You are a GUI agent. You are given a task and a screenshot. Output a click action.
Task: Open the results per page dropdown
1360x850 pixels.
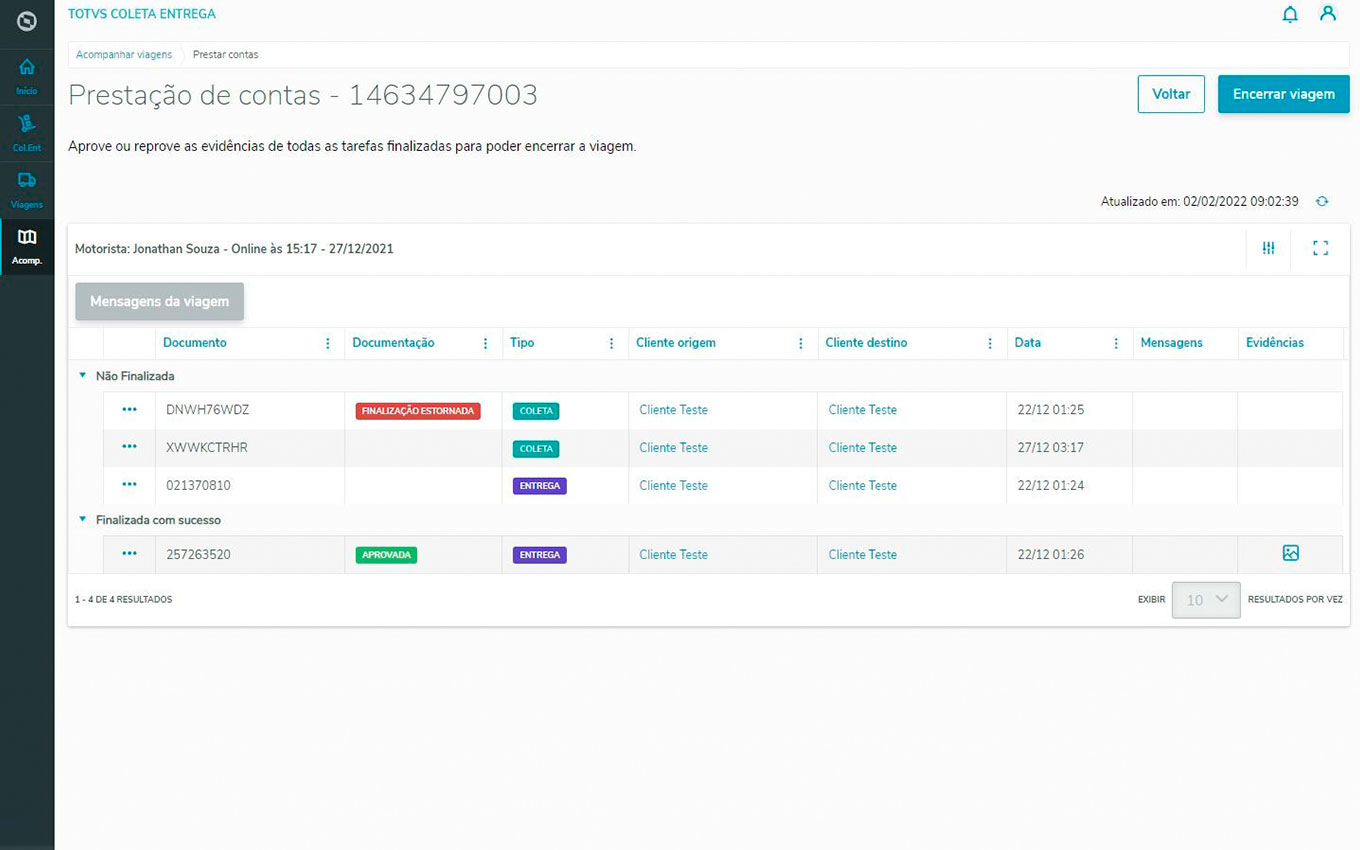click(x=1206, y=600)
